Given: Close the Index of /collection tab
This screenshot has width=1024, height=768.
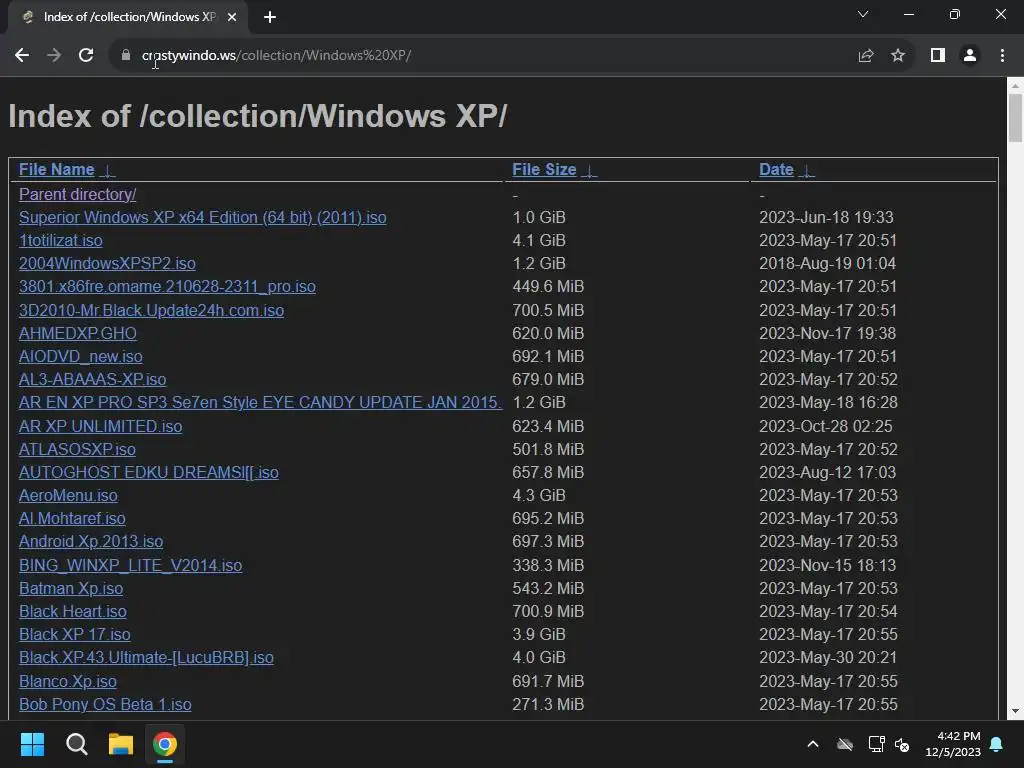Looking at the screenshot, I should (x=232, y=17).
